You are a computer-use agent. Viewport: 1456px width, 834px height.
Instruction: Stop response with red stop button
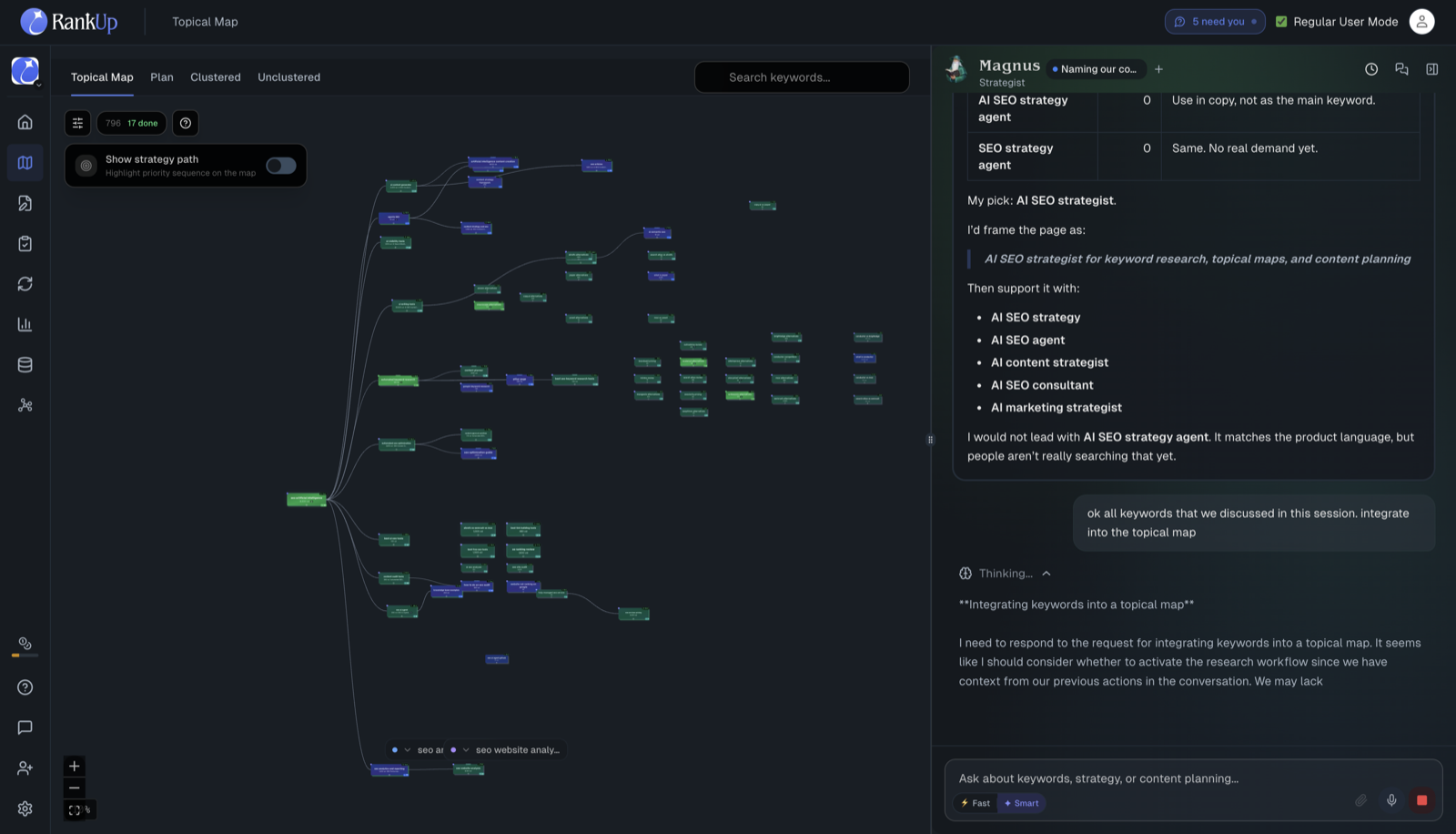coord(1421,800)
